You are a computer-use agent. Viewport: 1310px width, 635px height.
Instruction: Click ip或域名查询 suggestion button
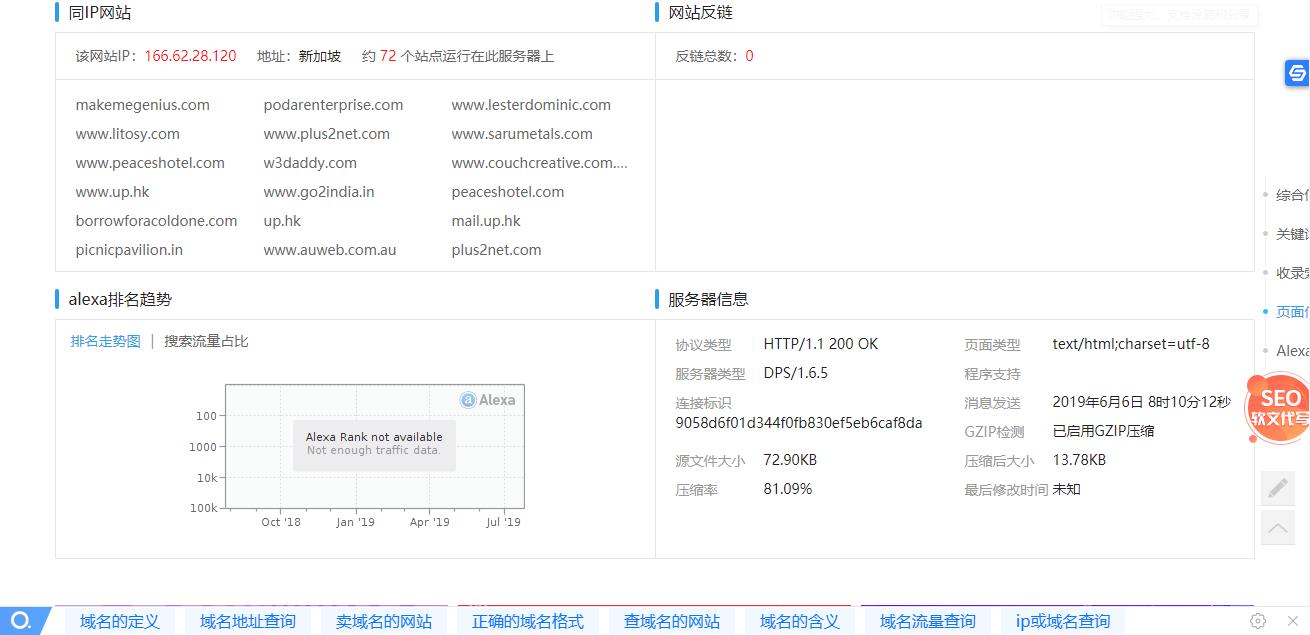pyautogui.click(x=1062, y=621)
